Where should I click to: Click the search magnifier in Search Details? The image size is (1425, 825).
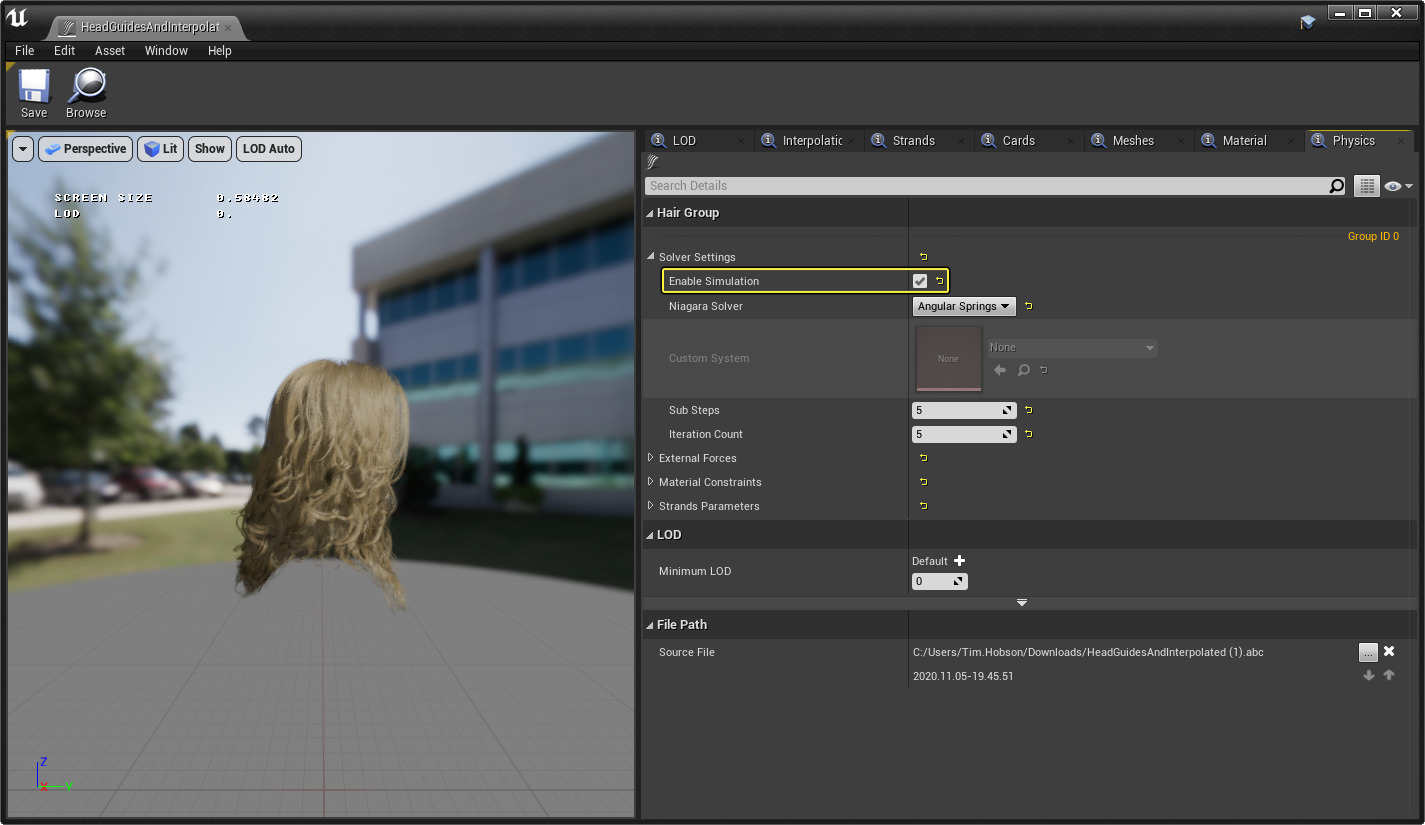tap(1336, 186)
